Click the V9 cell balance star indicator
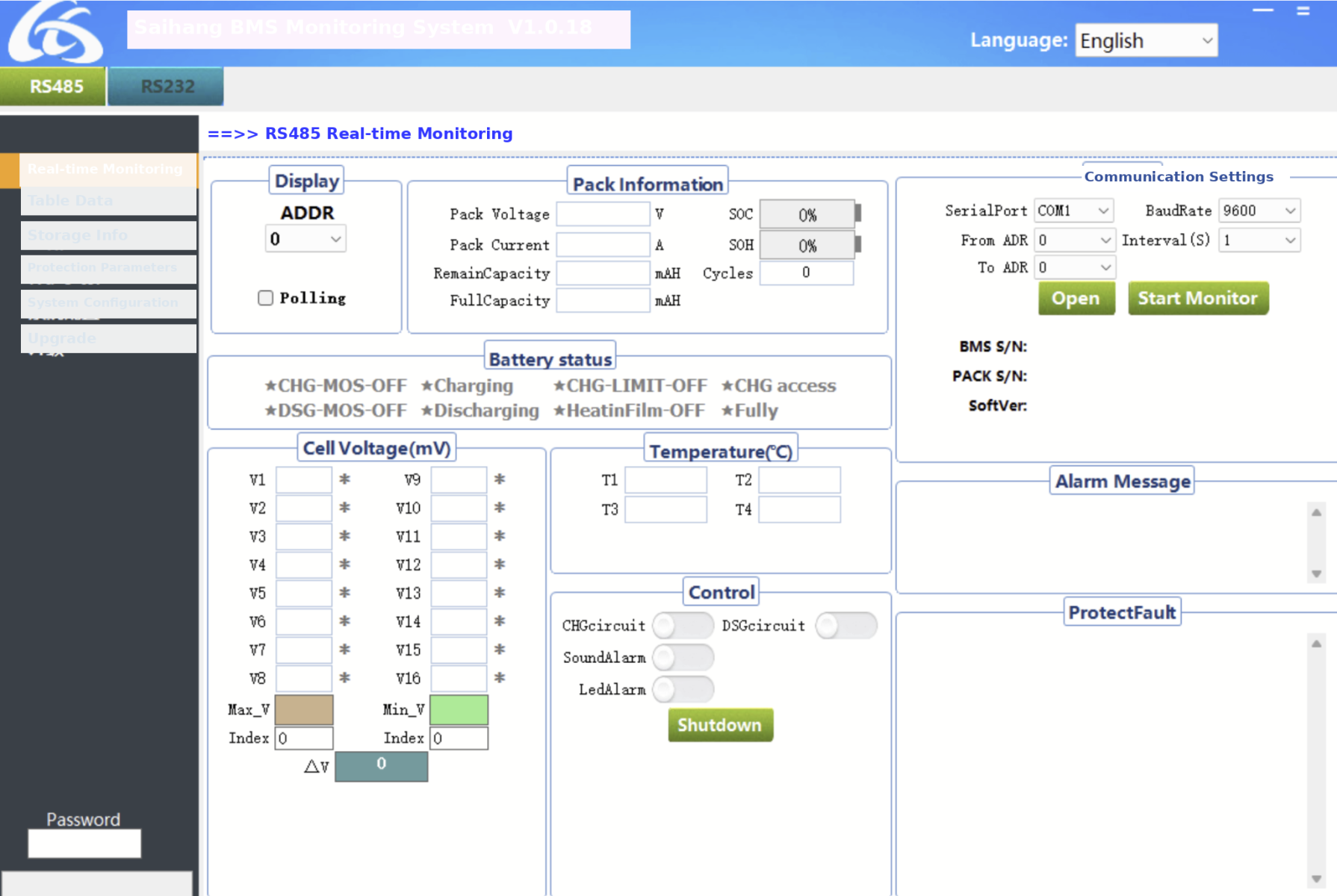 click(500, 479)
